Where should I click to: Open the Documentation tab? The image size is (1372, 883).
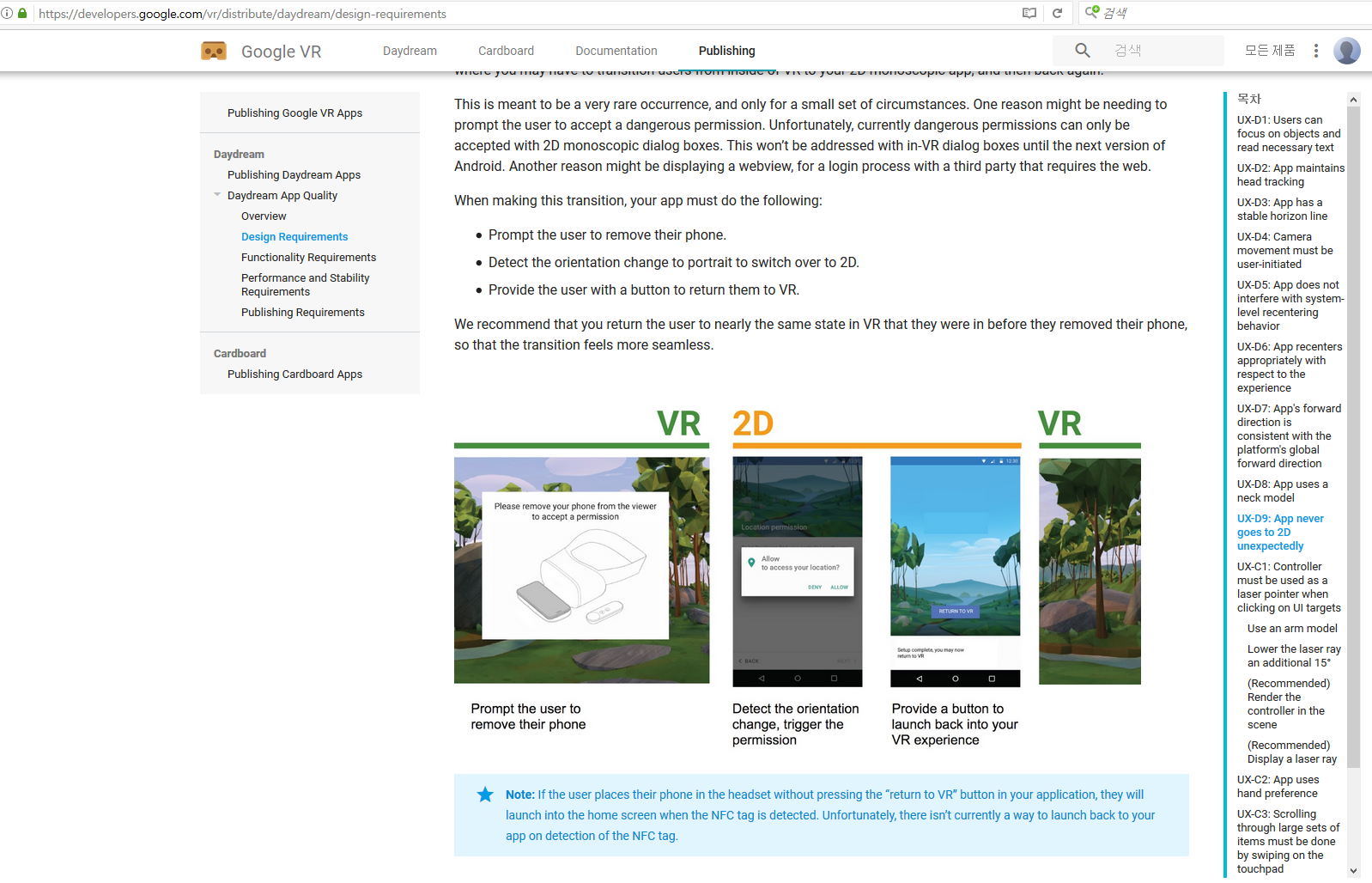coord(616,51)
